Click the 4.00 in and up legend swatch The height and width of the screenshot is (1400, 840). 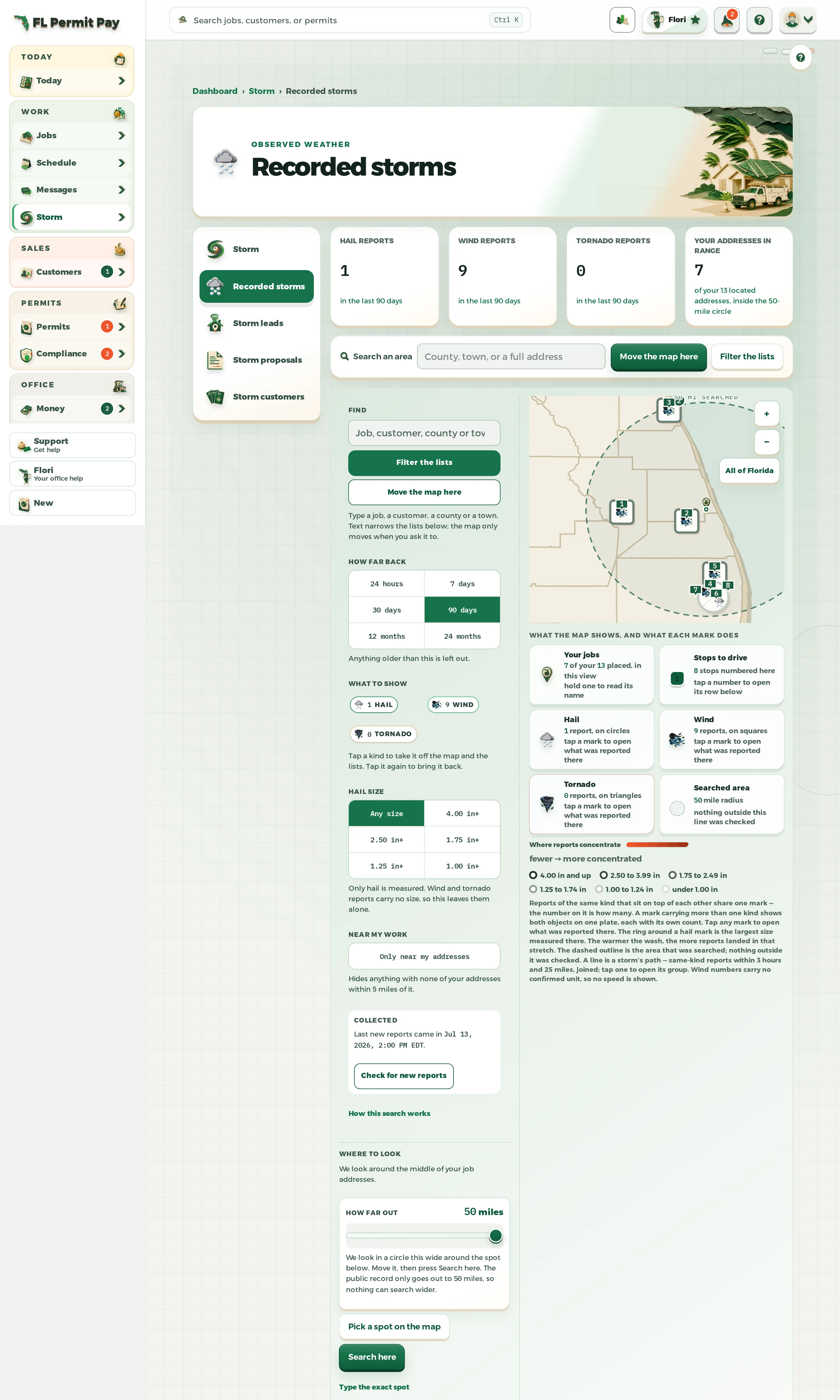pyautogui.click(x=533, y=875)
